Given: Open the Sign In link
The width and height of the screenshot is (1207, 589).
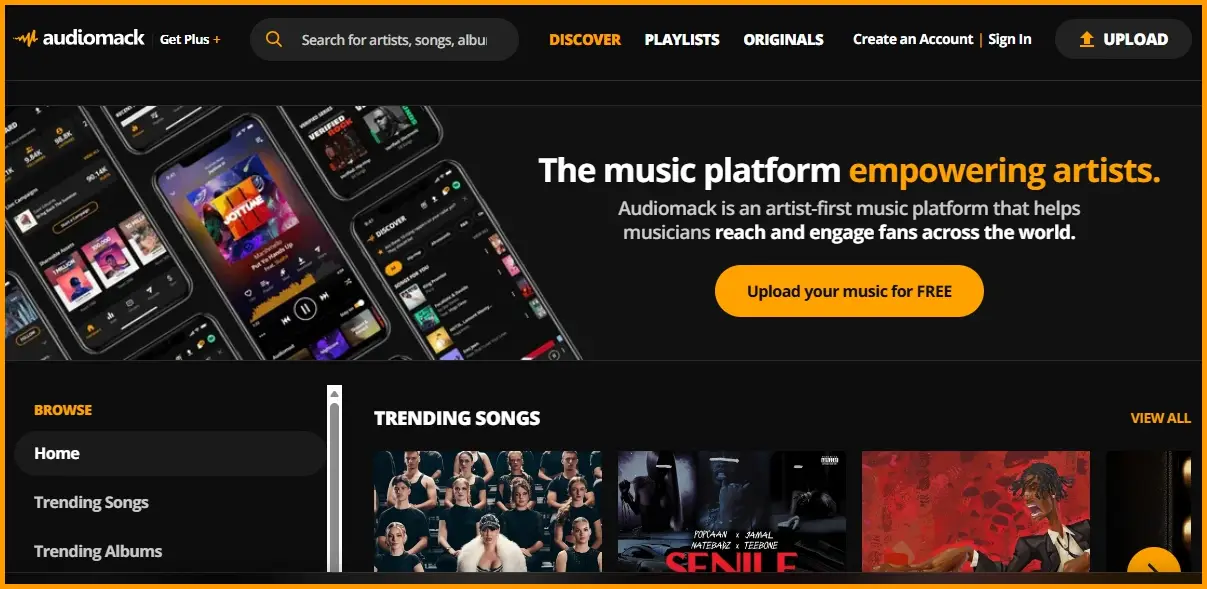Looking at the screenshot, I should tap(1010, 39).
